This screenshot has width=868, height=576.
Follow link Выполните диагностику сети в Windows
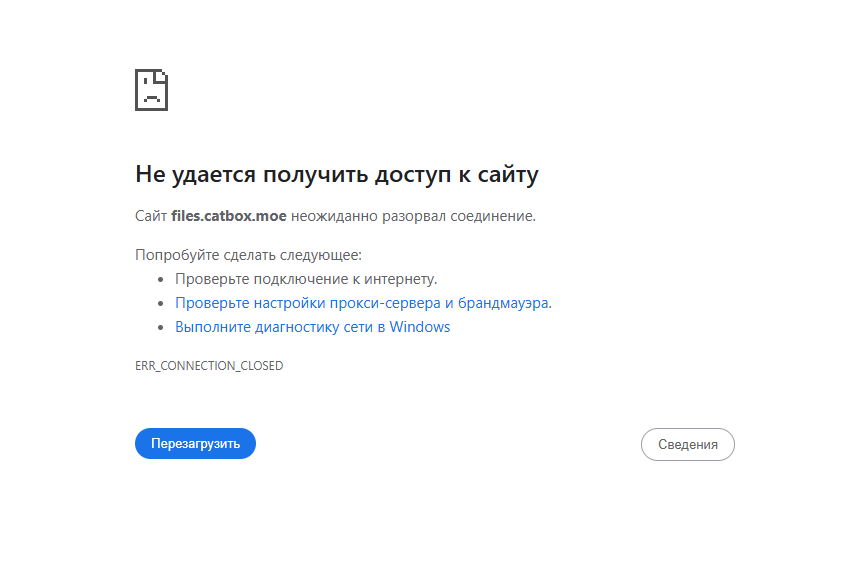(312, 326)
